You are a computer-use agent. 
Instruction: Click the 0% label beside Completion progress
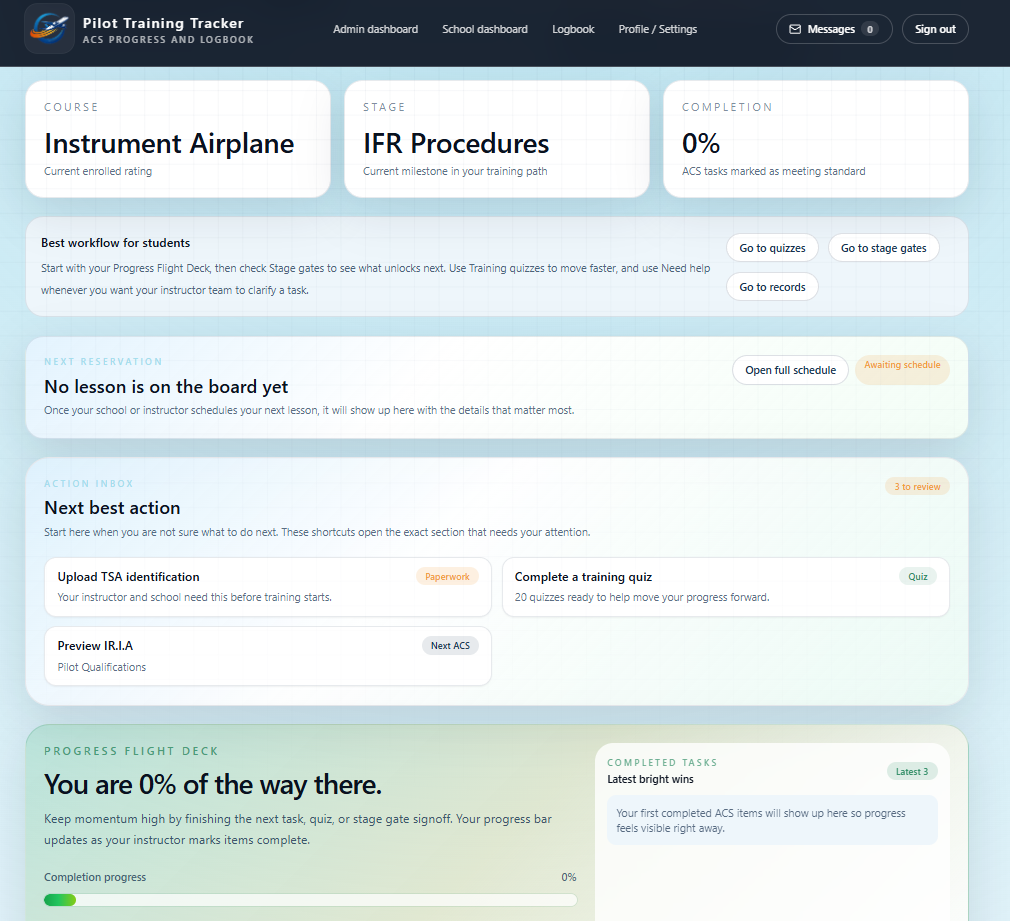569,877
